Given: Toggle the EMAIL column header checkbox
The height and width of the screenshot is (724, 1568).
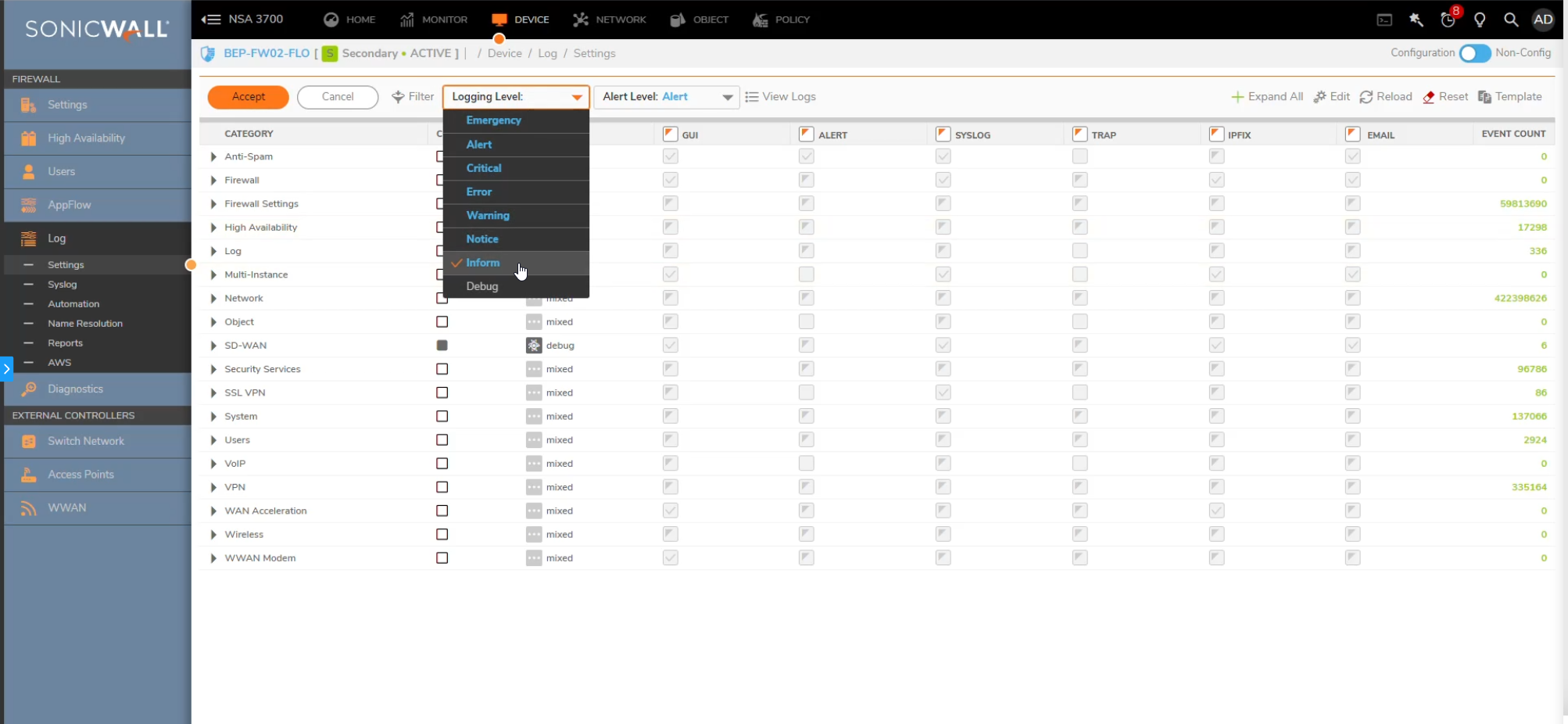Looking at the screenshot, I should [x=1352, y=134].
